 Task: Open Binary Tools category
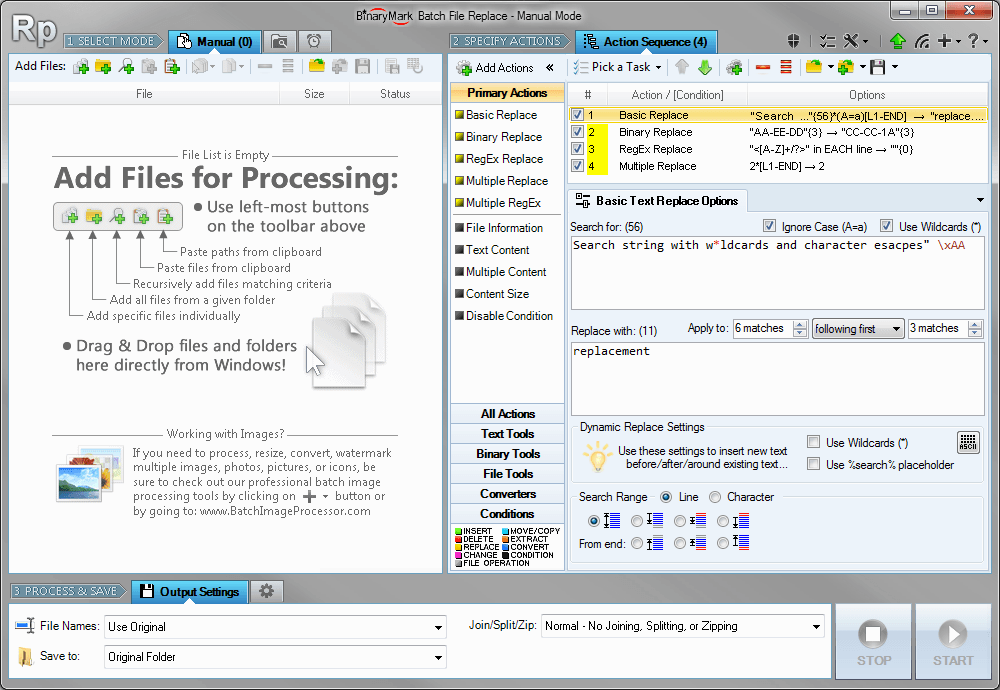pyautogui.click(x=508, y=453)
